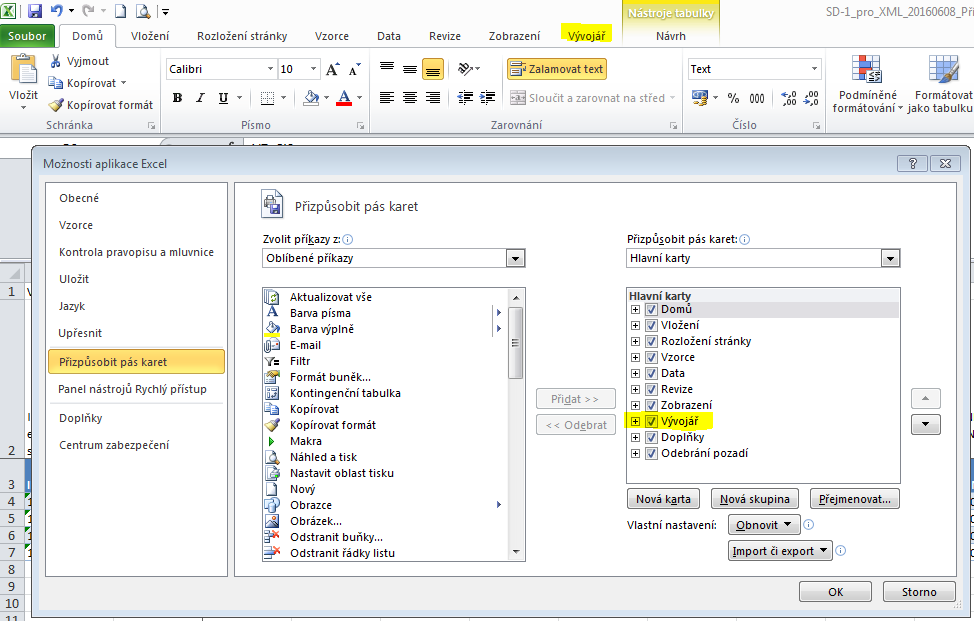Image resolution: width=974 pixels, height=621 pixels.
Task: Click the Nová skupina button
Action: pos(755,499)
